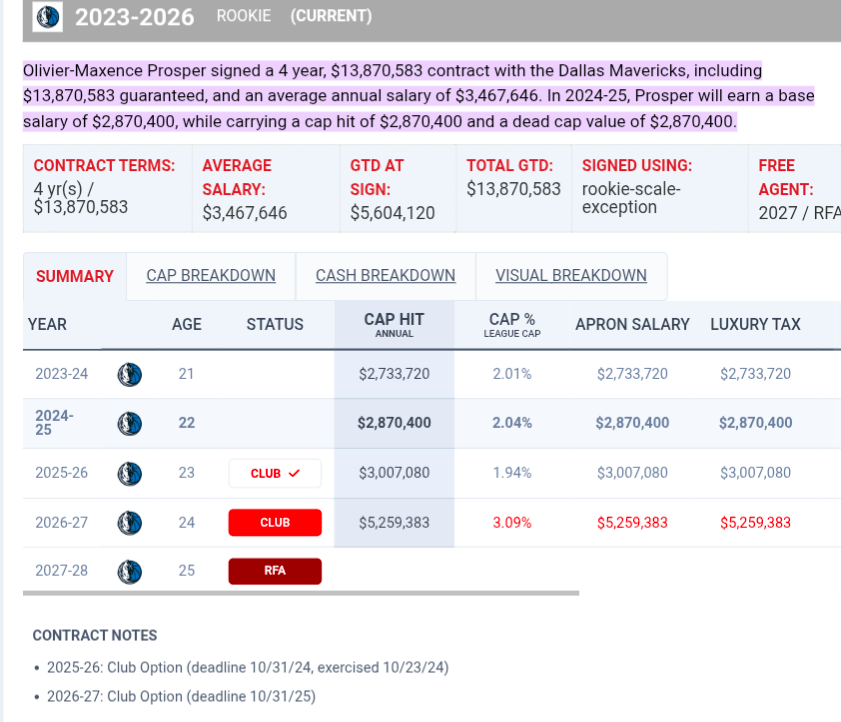
Task: Click the Cap Hit Annual column header
Action: (394, 324)
